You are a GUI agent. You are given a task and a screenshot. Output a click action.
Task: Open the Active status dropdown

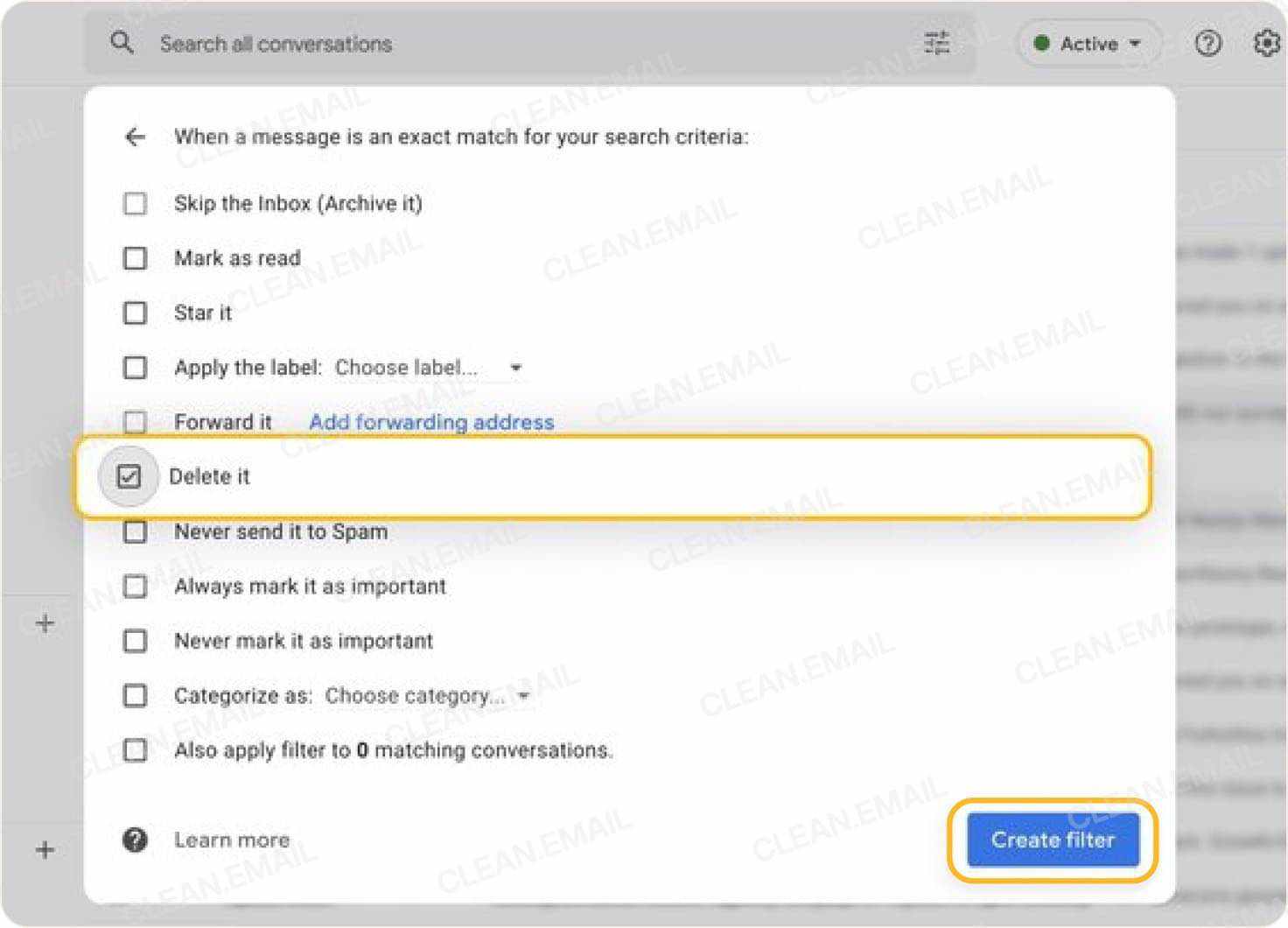(1088, 43)
